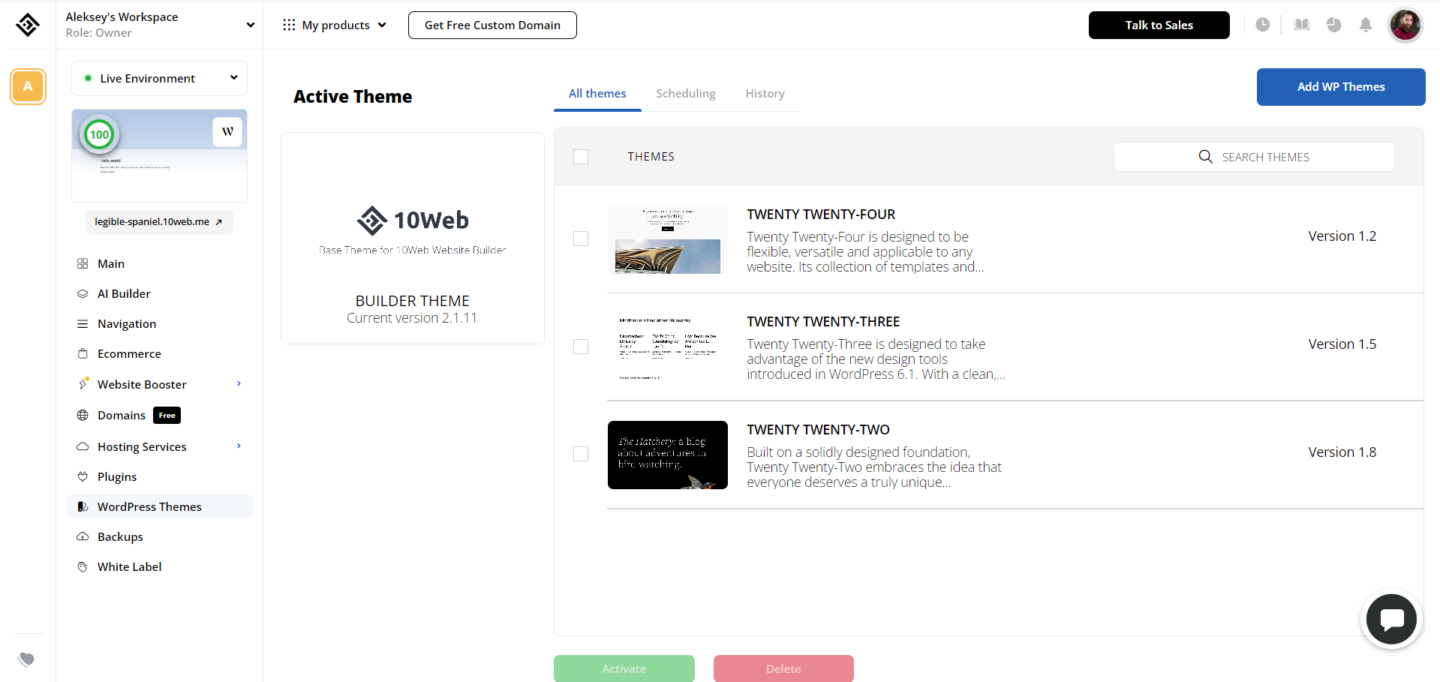
Task: Open the My products dropdown
Action: (335, 25)
